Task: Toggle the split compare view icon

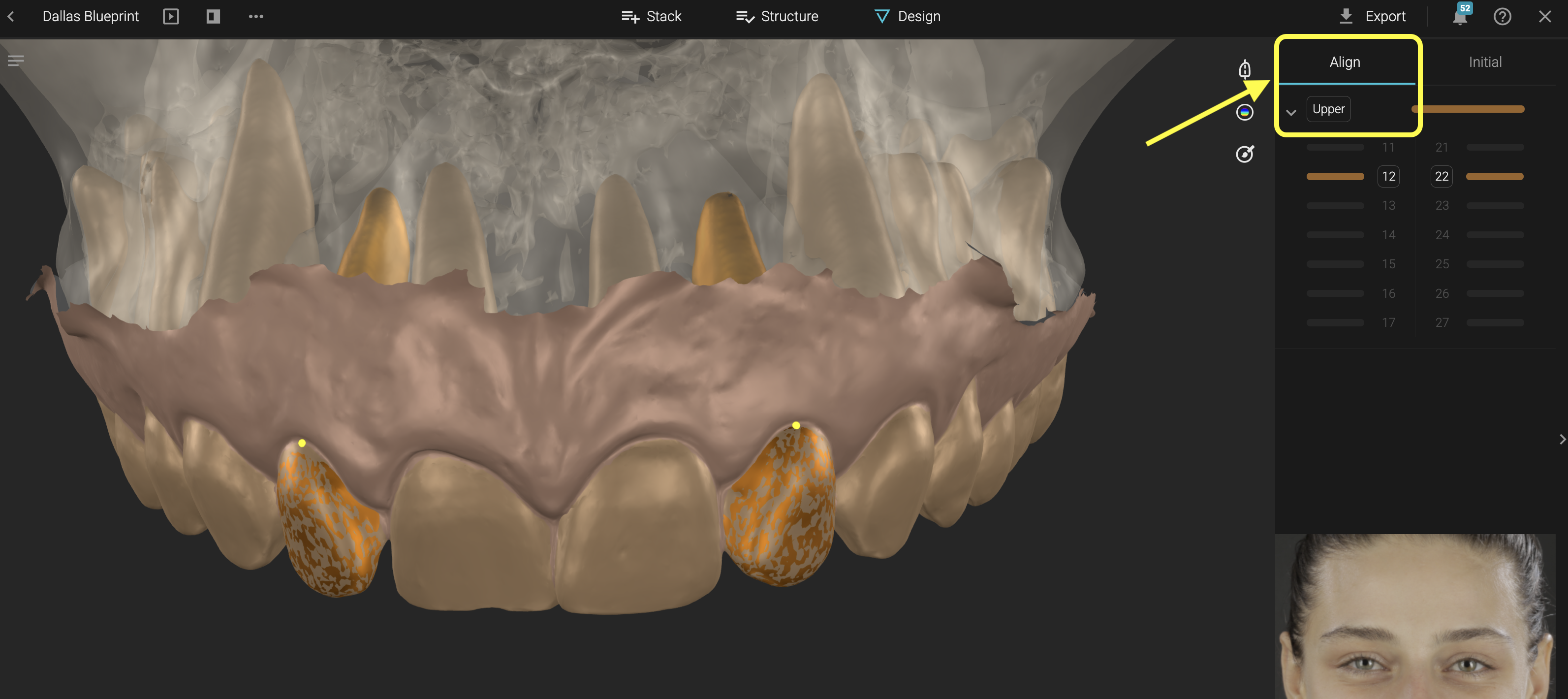Action: [213, 16]
